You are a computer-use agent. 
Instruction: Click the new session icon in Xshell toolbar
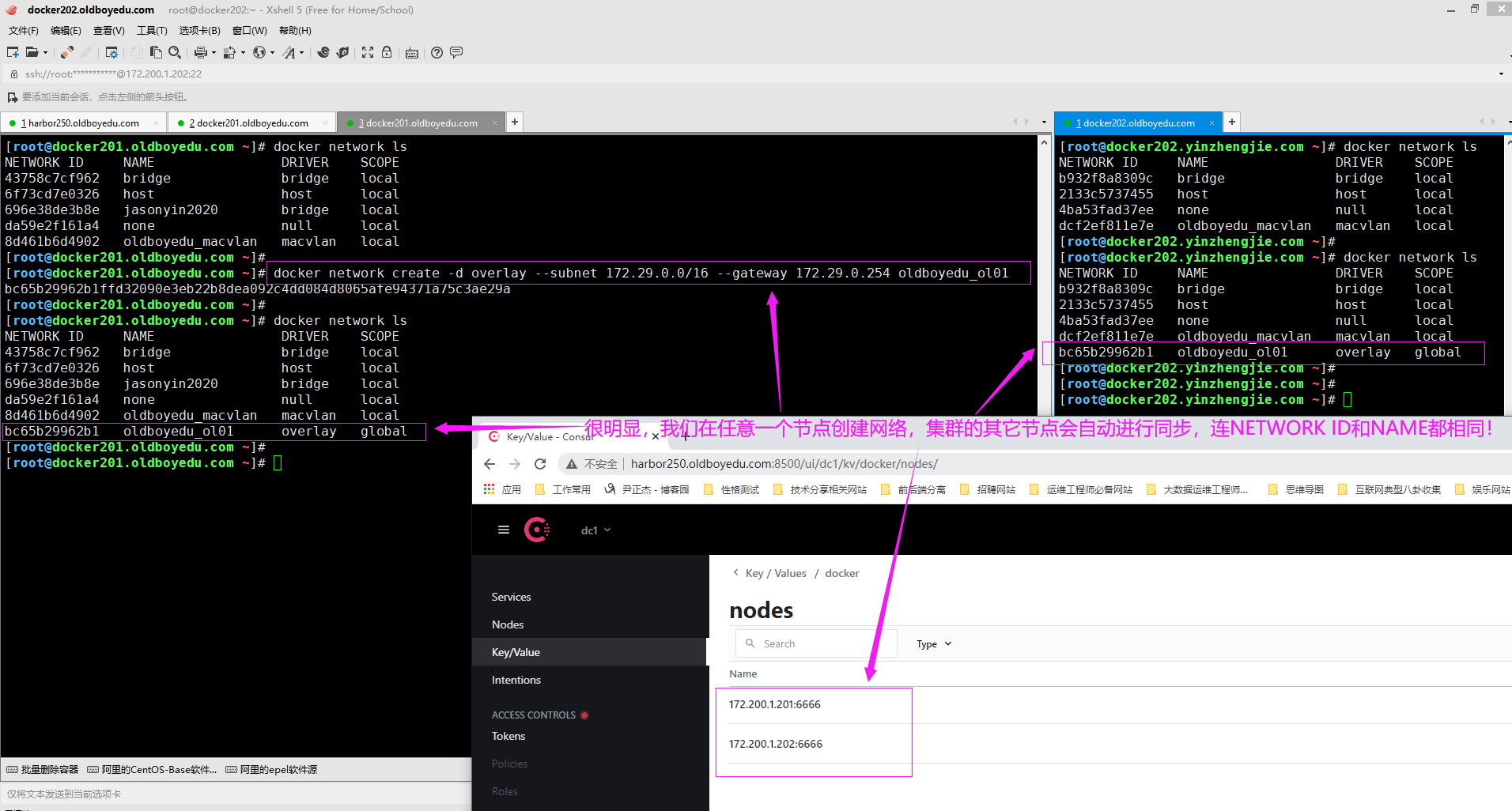coord(13,52)
